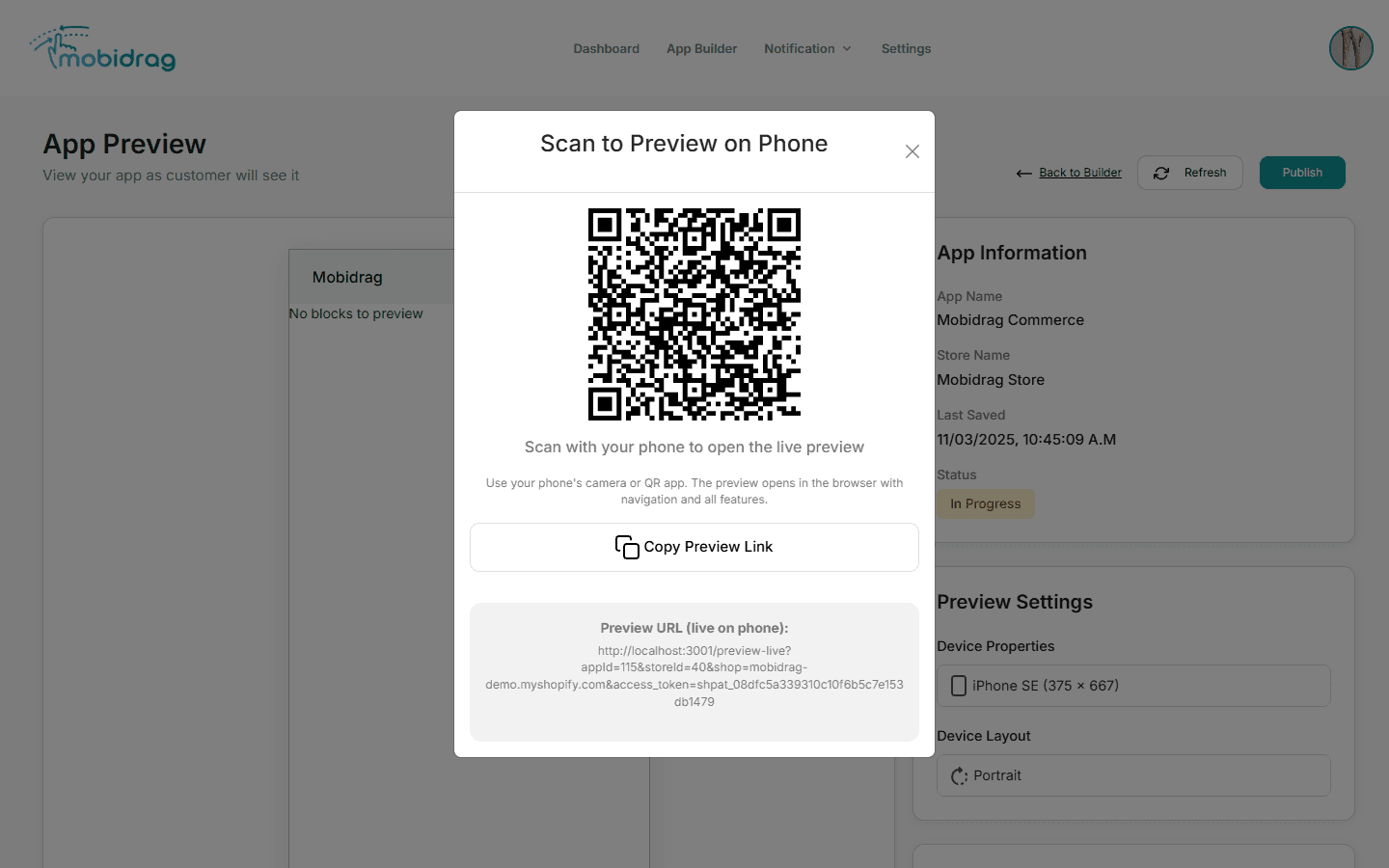Click the 'Mobidrag Commerce' app name value

point(1010,320)
